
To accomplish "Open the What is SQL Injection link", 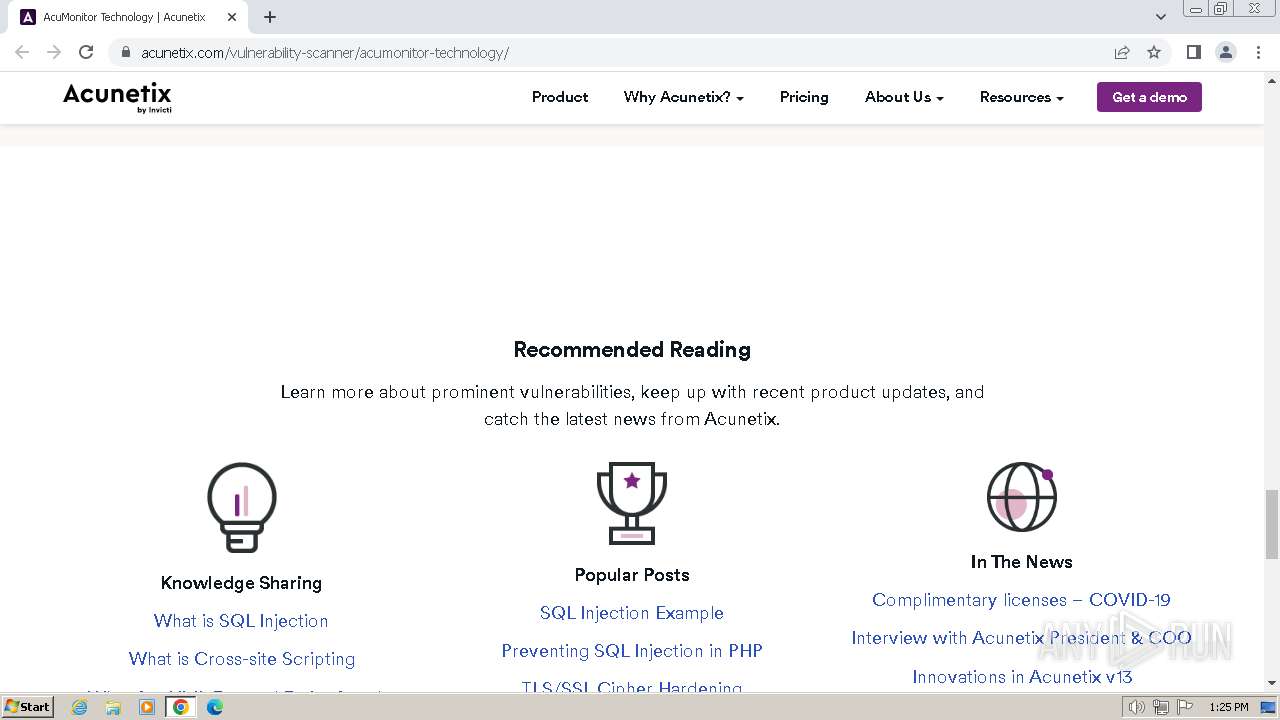I will click(241, 621).
